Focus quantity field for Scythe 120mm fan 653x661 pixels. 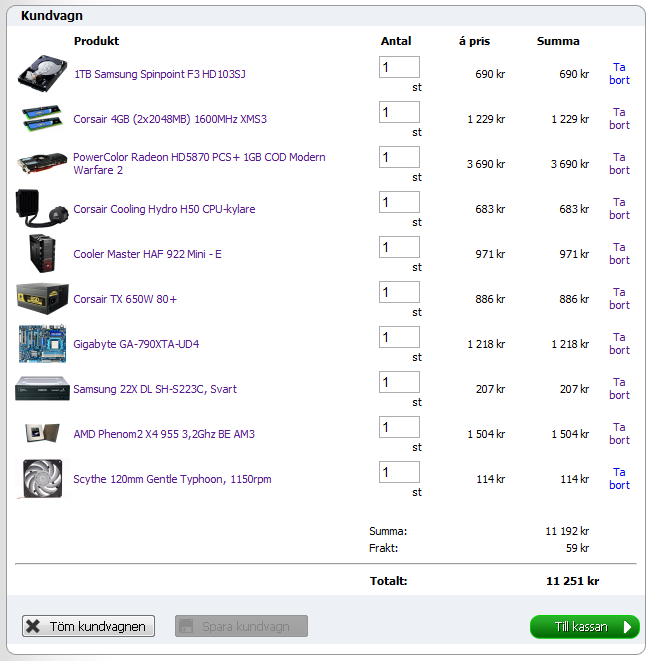coord(399,472)
